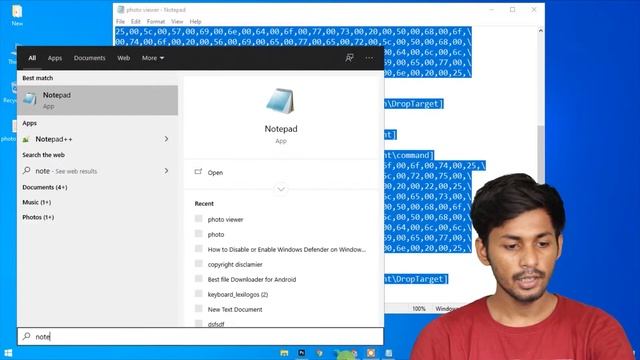Click 100% zoom in Notepad status bar
The image size is (640, 360).
pos(419,309)
